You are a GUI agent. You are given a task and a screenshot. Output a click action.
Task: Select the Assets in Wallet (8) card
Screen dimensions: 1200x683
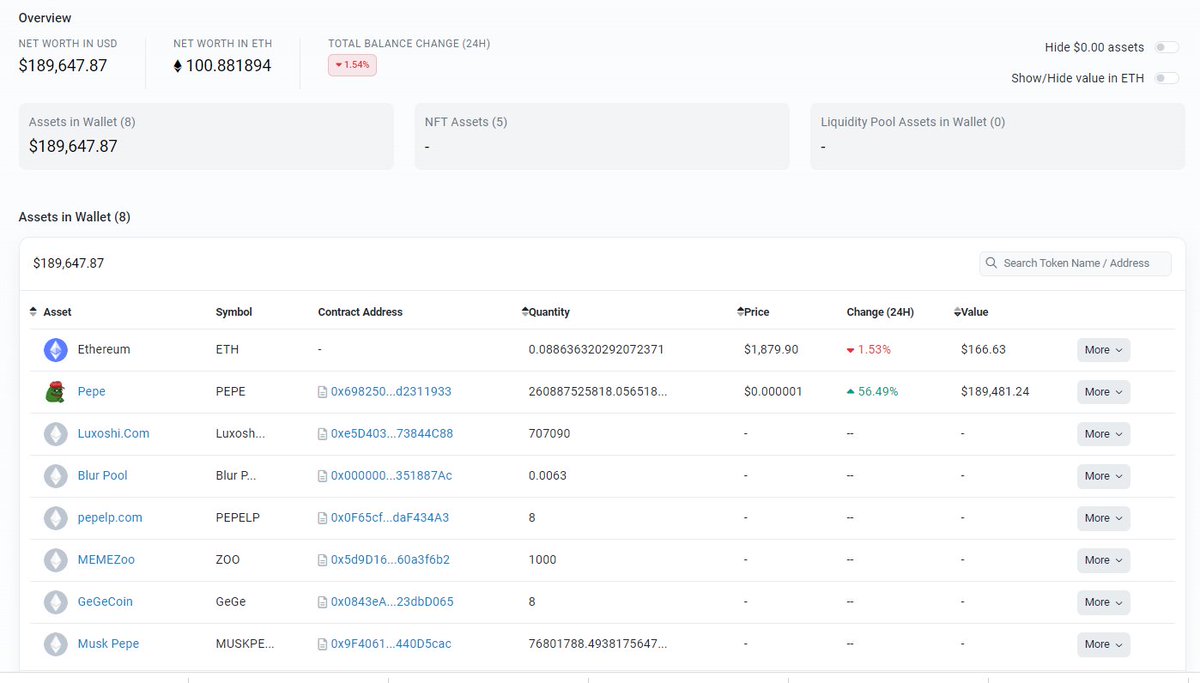click(x=206, y=136)
